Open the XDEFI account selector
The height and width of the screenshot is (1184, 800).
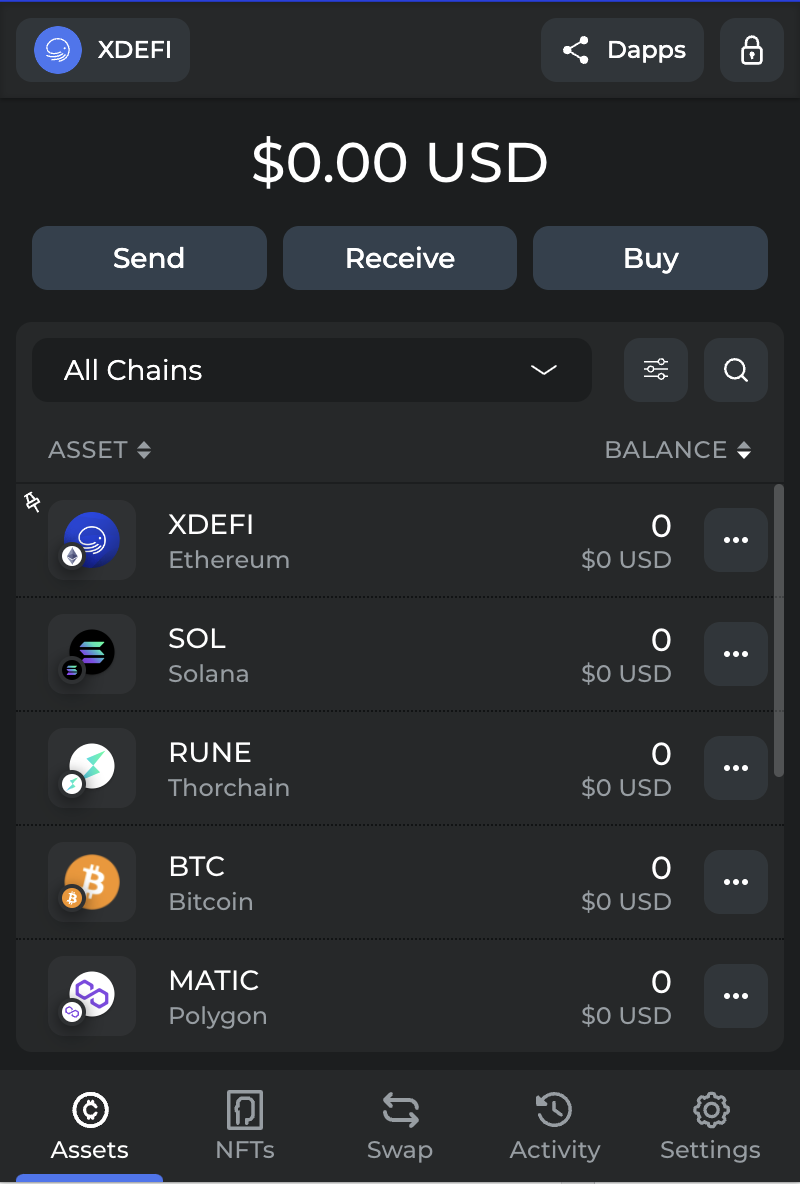(103, 50)
